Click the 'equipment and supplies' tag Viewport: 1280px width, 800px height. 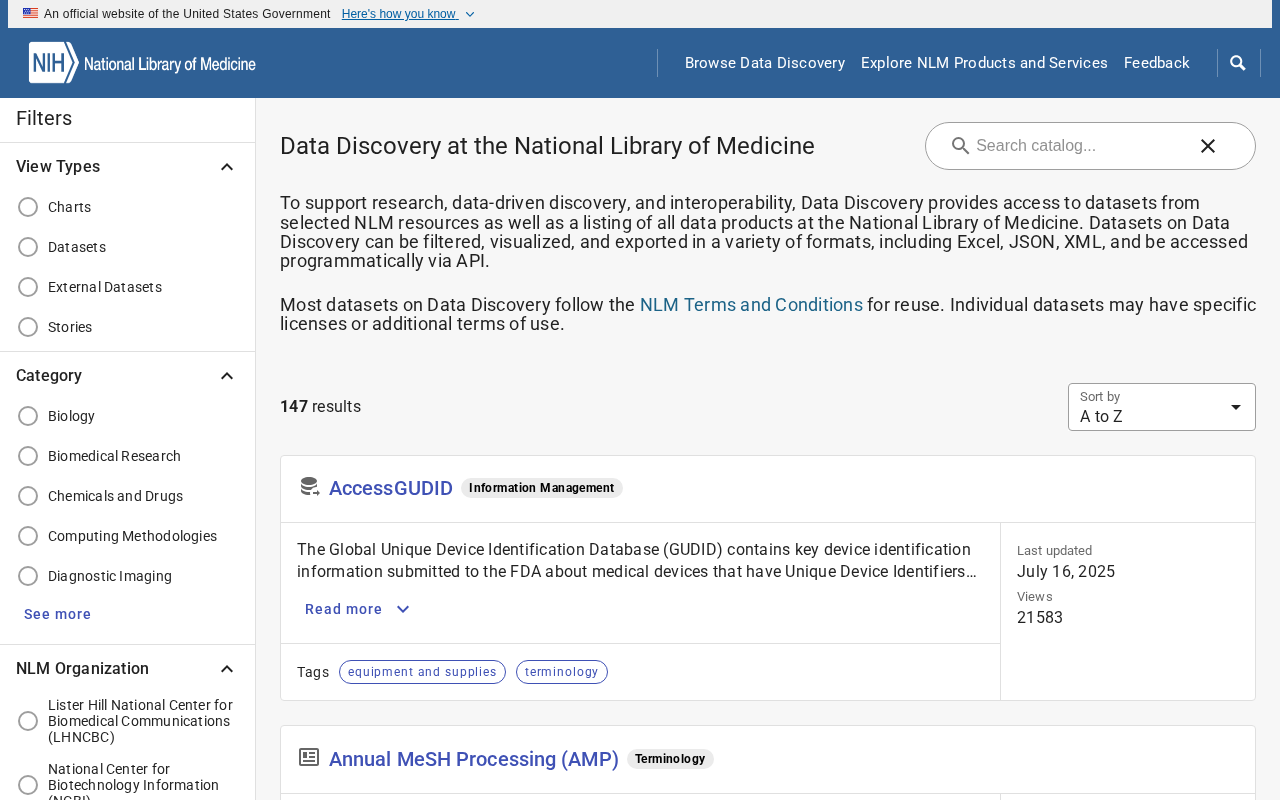pyautogui.click(x=422, y=672)
